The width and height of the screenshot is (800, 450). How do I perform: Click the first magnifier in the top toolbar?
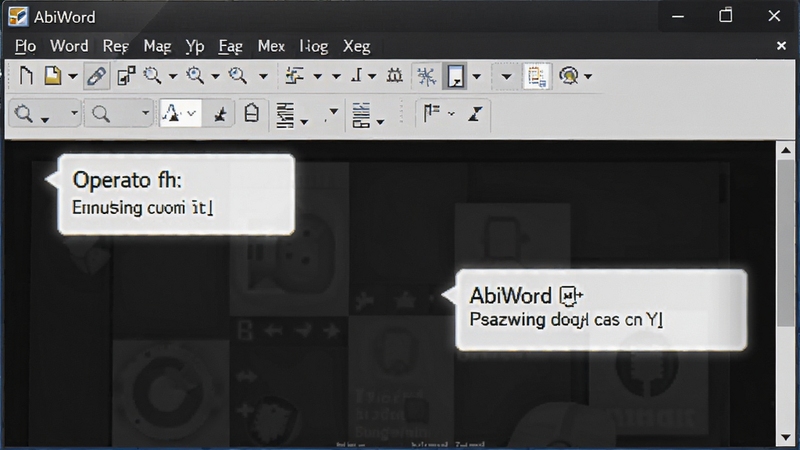(152, 76)
